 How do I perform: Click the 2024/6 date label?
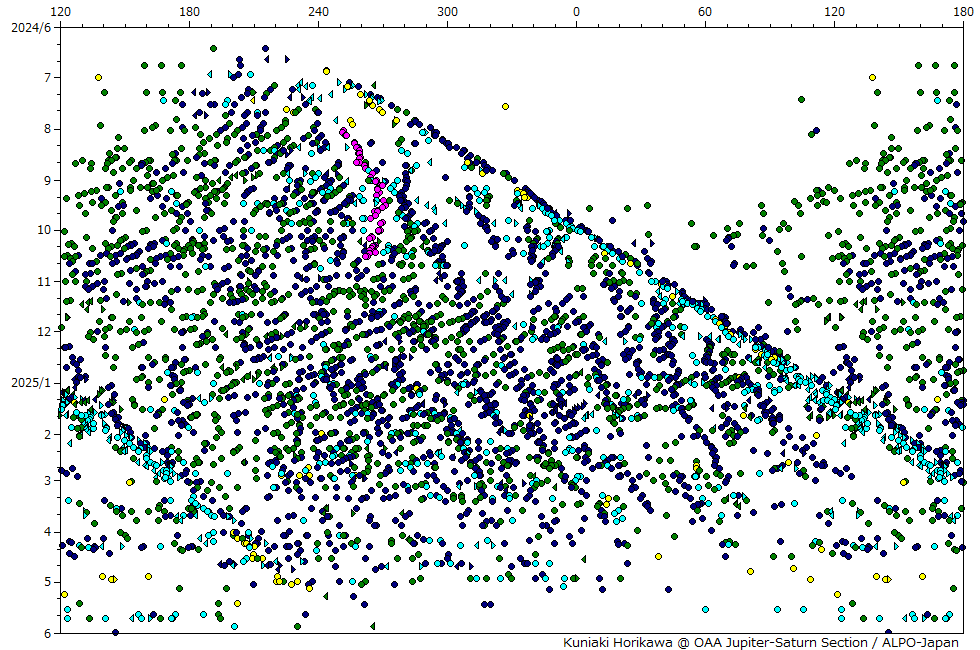(29, 27)
